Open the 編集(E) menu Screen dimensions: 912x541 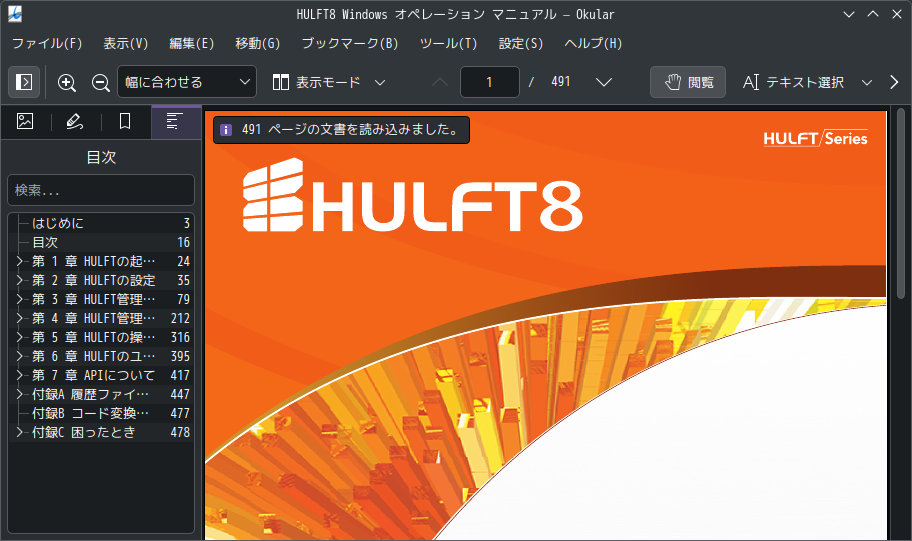(191, 44)
